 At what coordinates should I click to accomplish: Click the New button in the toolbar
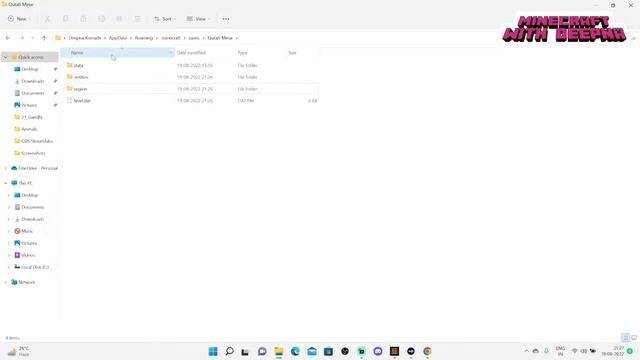pos(19,19)
